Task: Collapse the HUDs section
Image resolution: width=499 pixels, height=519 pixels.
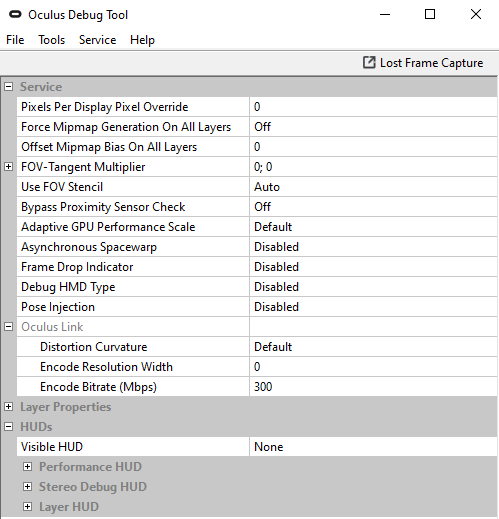Action: click(x=9, y=427)
